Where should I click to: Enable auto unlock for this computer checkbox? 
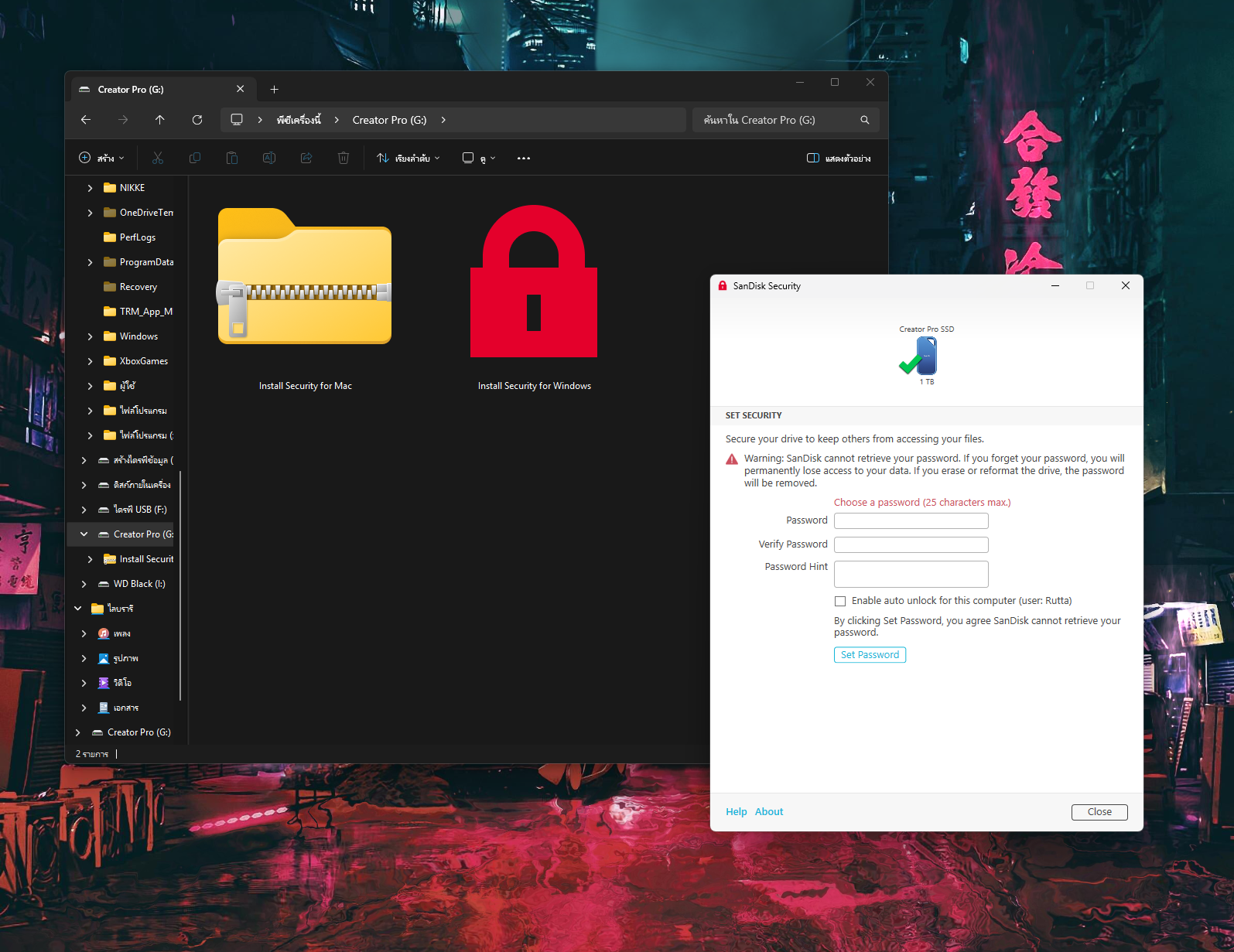[840, 601]
